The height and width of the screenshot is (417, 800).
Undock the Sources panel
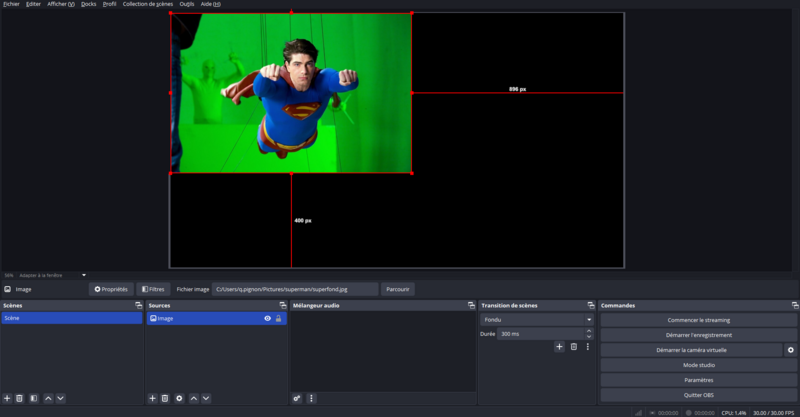(x=283, y=305)
